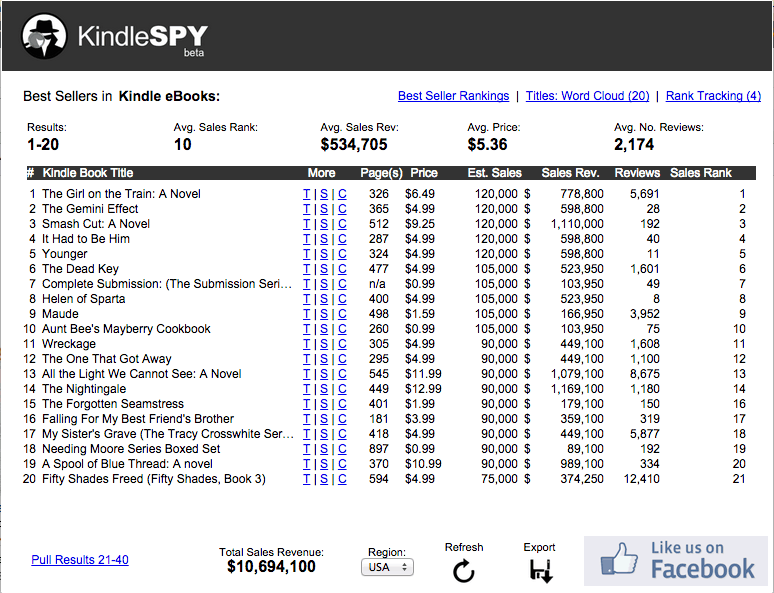Screen dimensions: 774x593
Task: Click the $12.99 price cell
Action: tap(423, 389)
